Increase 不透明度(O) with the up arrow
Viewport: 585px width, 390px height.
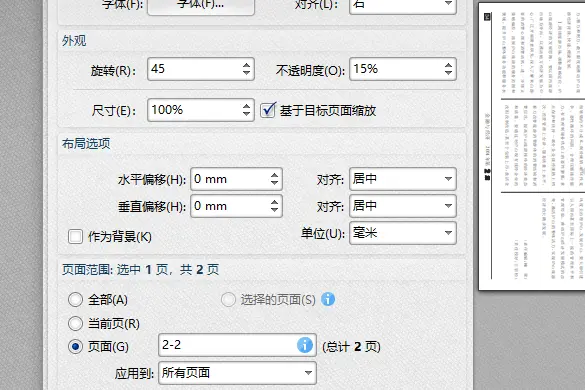pos(448,65)
